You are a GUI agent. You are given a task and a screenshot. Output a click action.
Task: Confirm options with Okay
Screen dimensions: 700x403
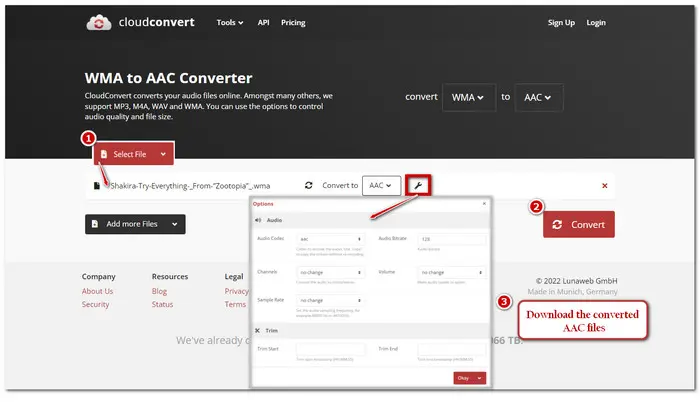[470, 378]
